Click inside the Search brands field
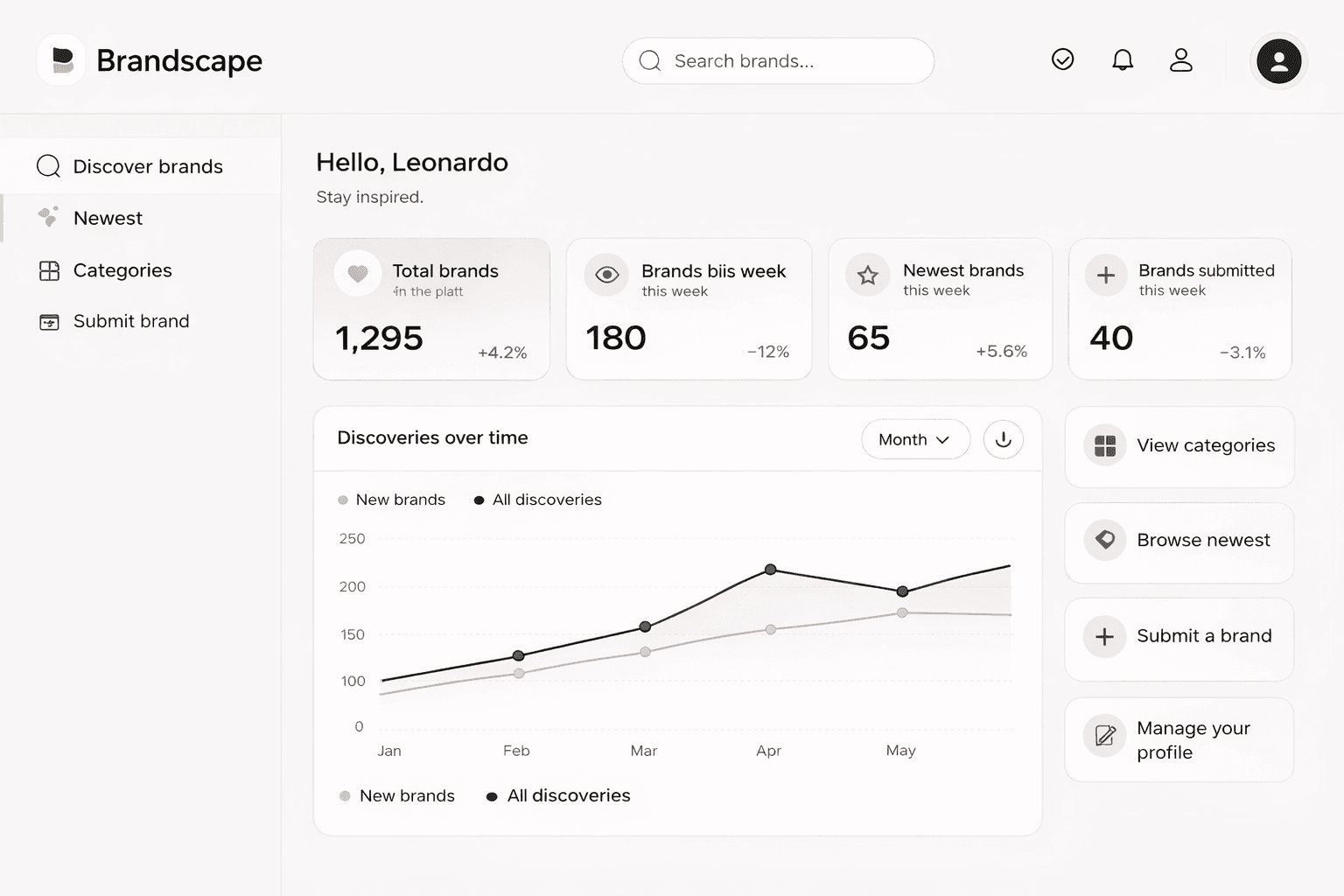Viewport: 1344px width, 896px height. (777, 60)
